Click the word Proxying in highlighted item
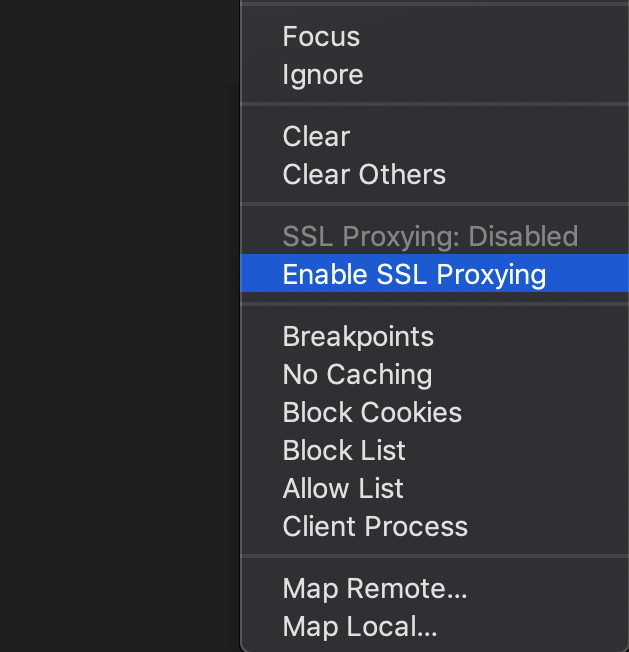Screen dimensions: 629x652 (491, 275)
